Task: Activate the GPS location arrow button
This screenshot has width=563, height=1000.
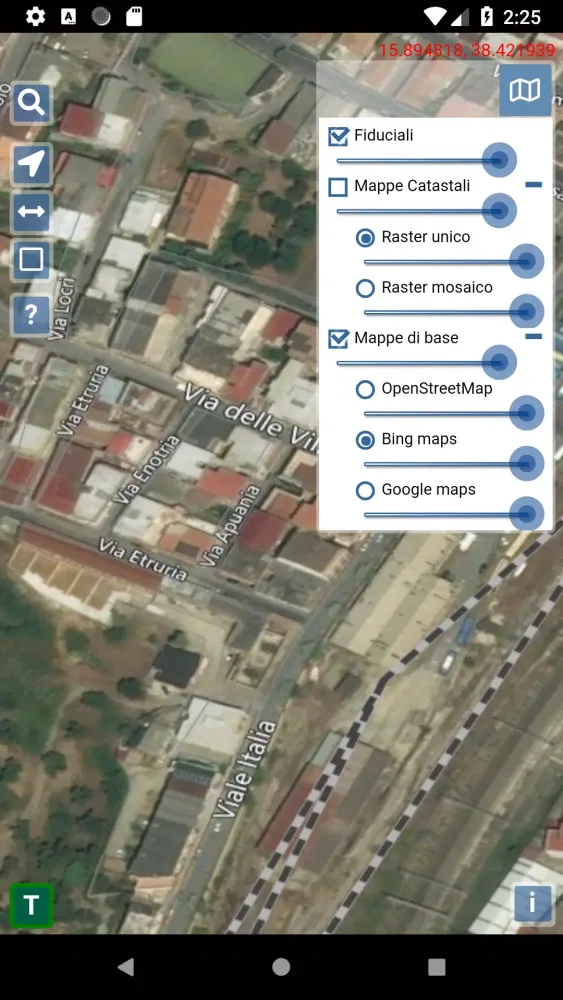Action: 31,164
